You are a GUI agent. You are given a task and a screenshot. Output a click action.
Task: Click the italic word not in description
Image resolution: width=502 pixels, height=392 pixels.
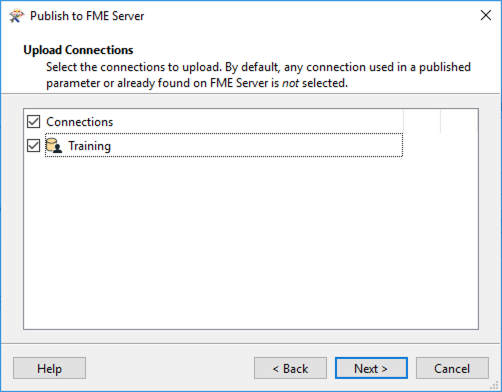point(290,83)
